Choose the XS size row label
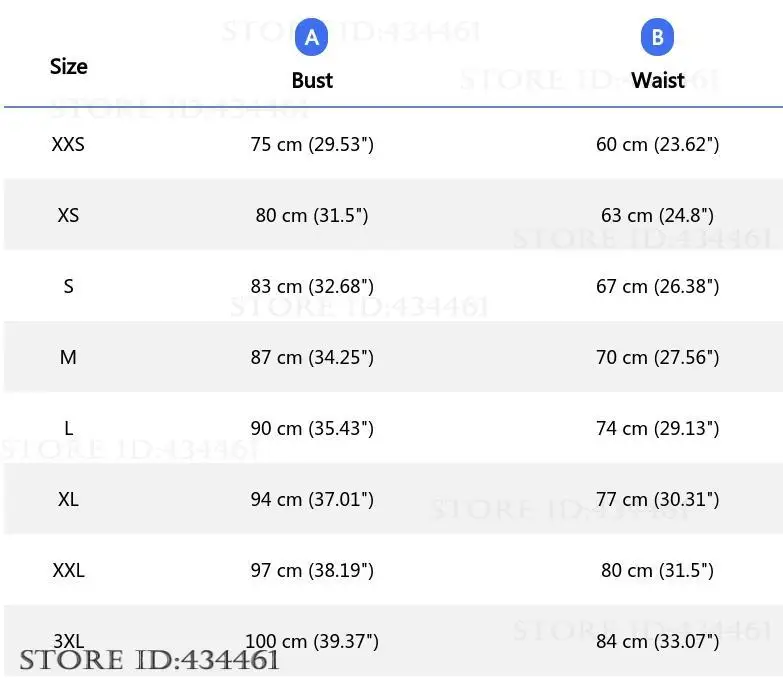 tap(68, 215)
